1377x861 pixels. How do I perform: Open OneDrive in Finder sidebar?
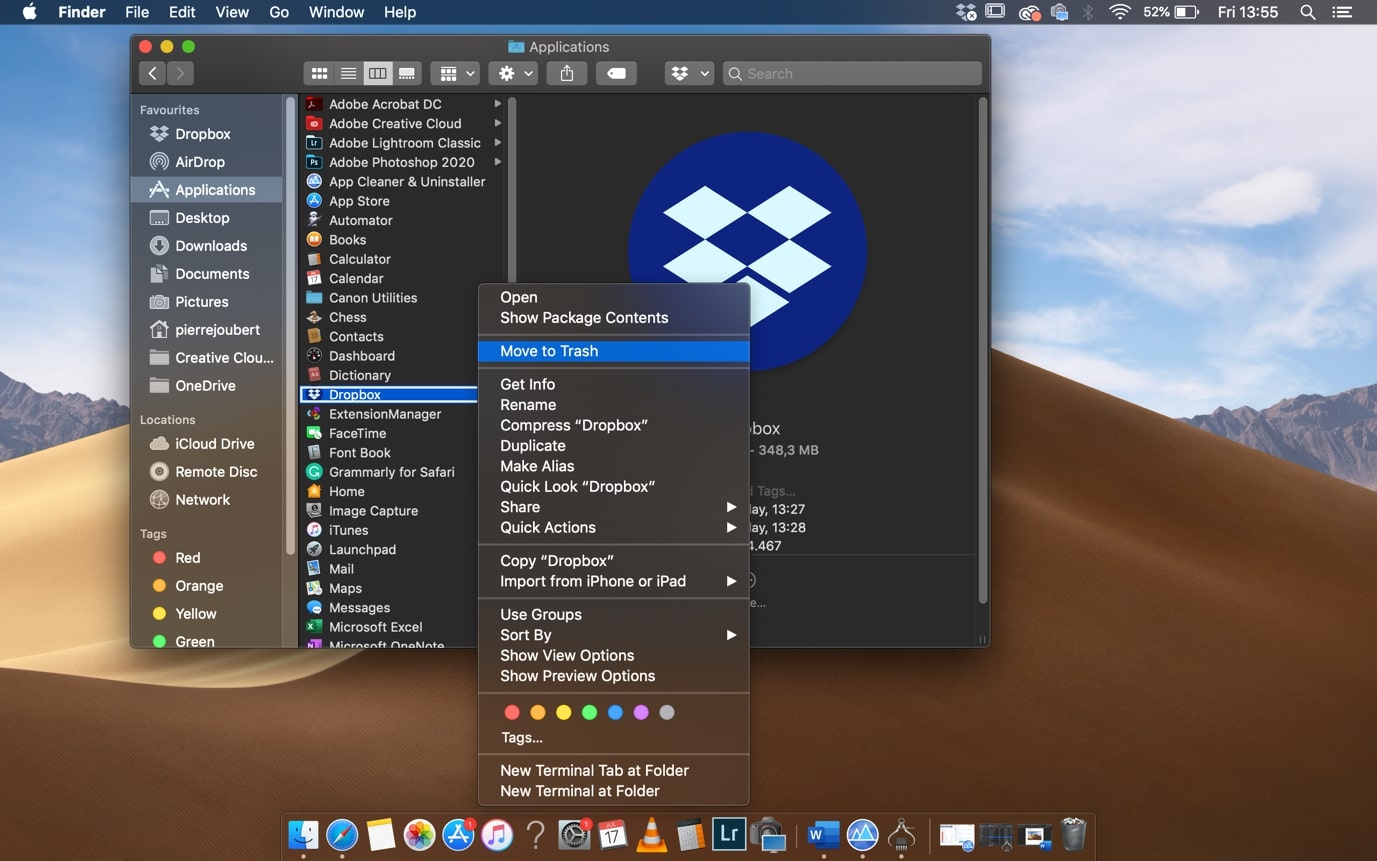207,386
